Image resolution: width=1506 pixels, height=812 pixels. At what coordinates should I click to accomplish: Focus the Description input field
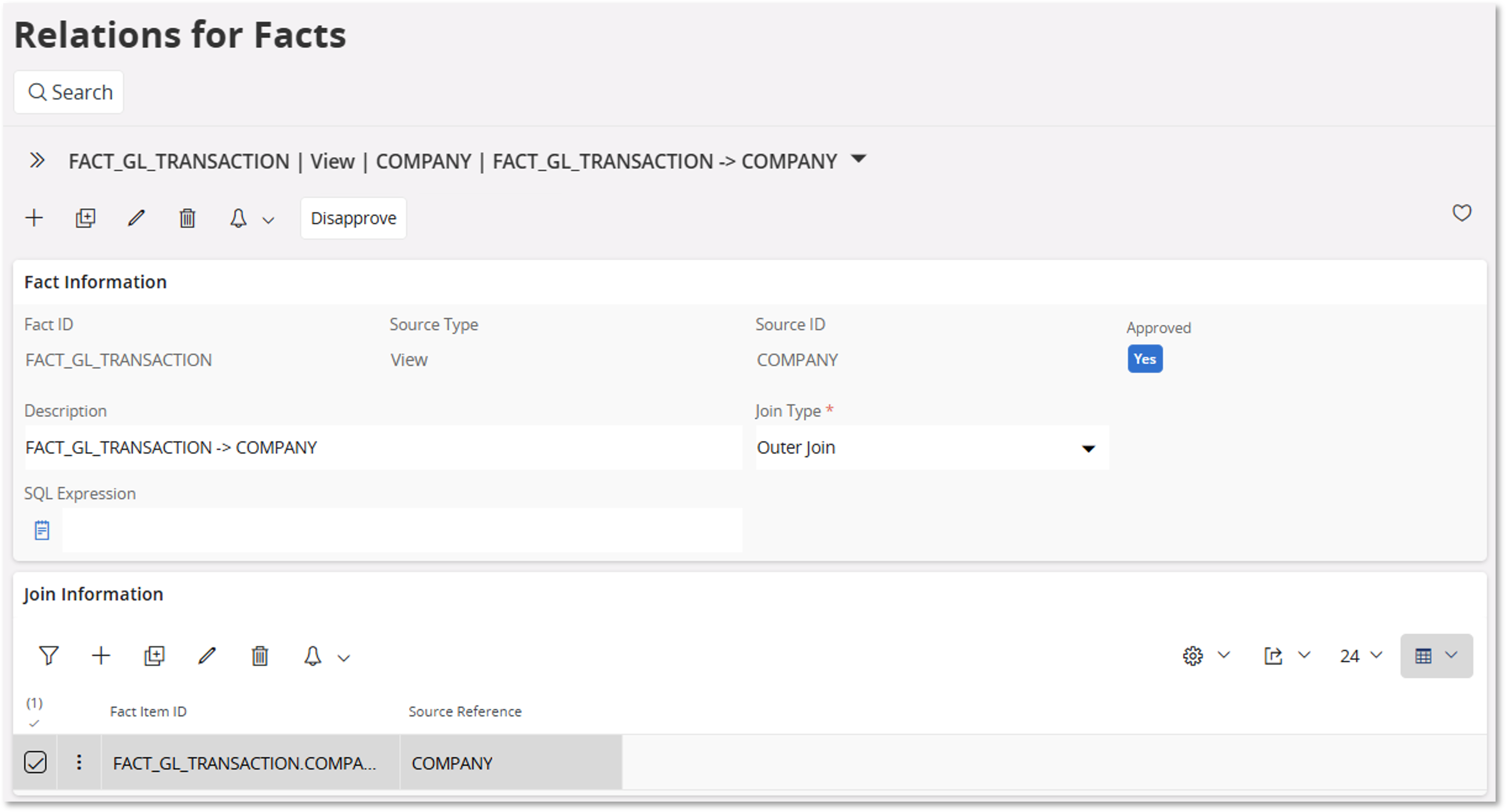[x=383, y=448]
